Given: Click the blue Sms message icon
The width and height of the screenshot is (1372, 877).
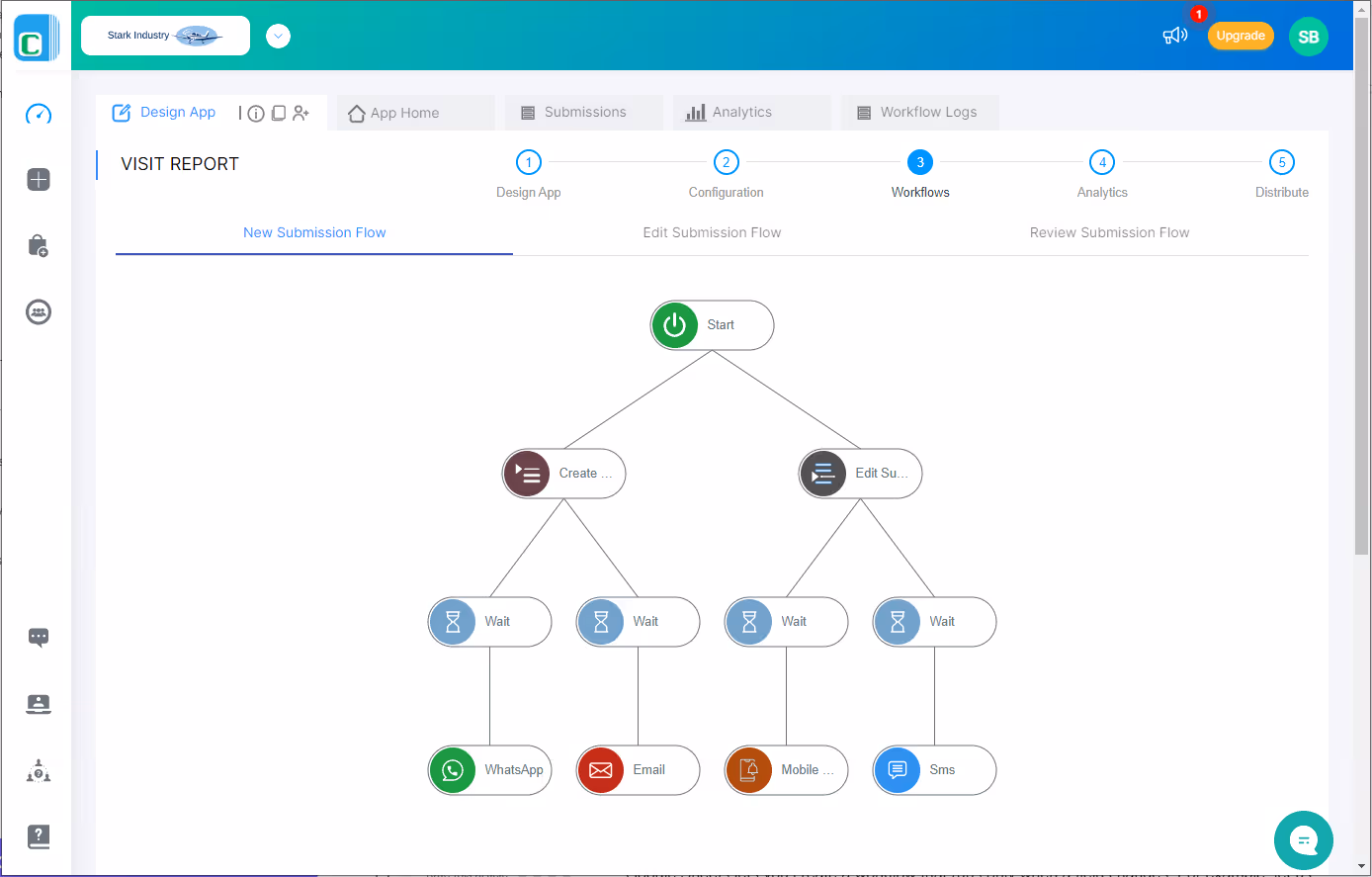Looking at the screenshot, I should [898, 770].
